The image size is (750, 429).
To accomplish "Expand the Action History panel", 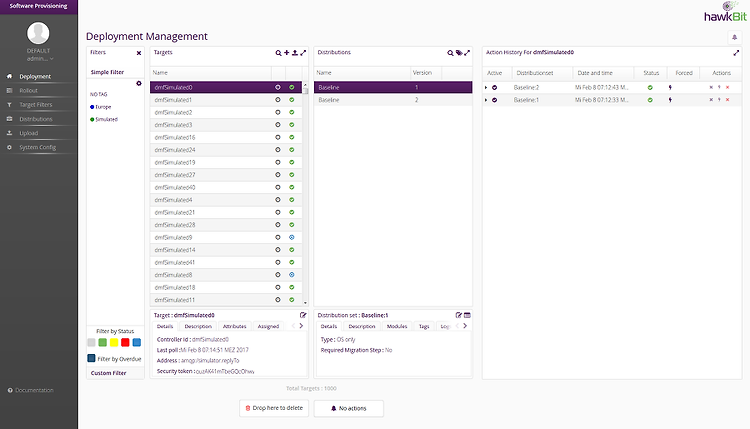I will tap(736, 53).
